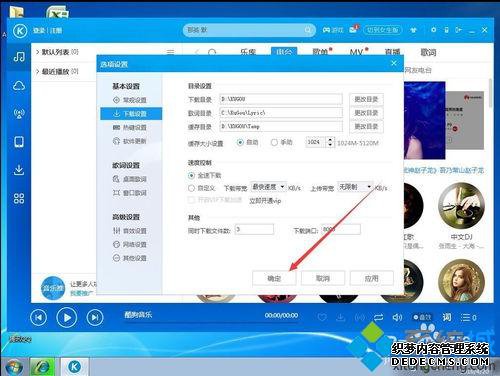Click 更改目录 for lyrics directory

[366, 113]
